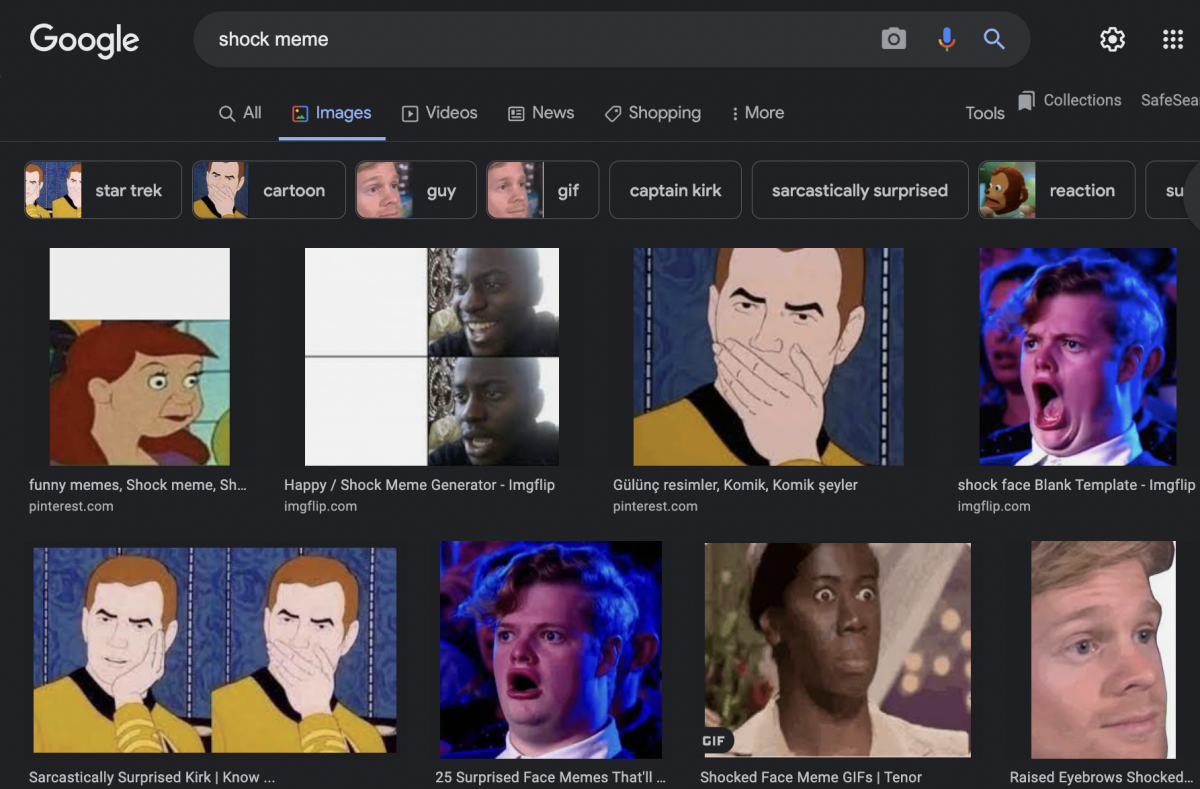Open the Tools filter options
Viewport: 1200px width, 789px height.
click(x=984, y=113)
